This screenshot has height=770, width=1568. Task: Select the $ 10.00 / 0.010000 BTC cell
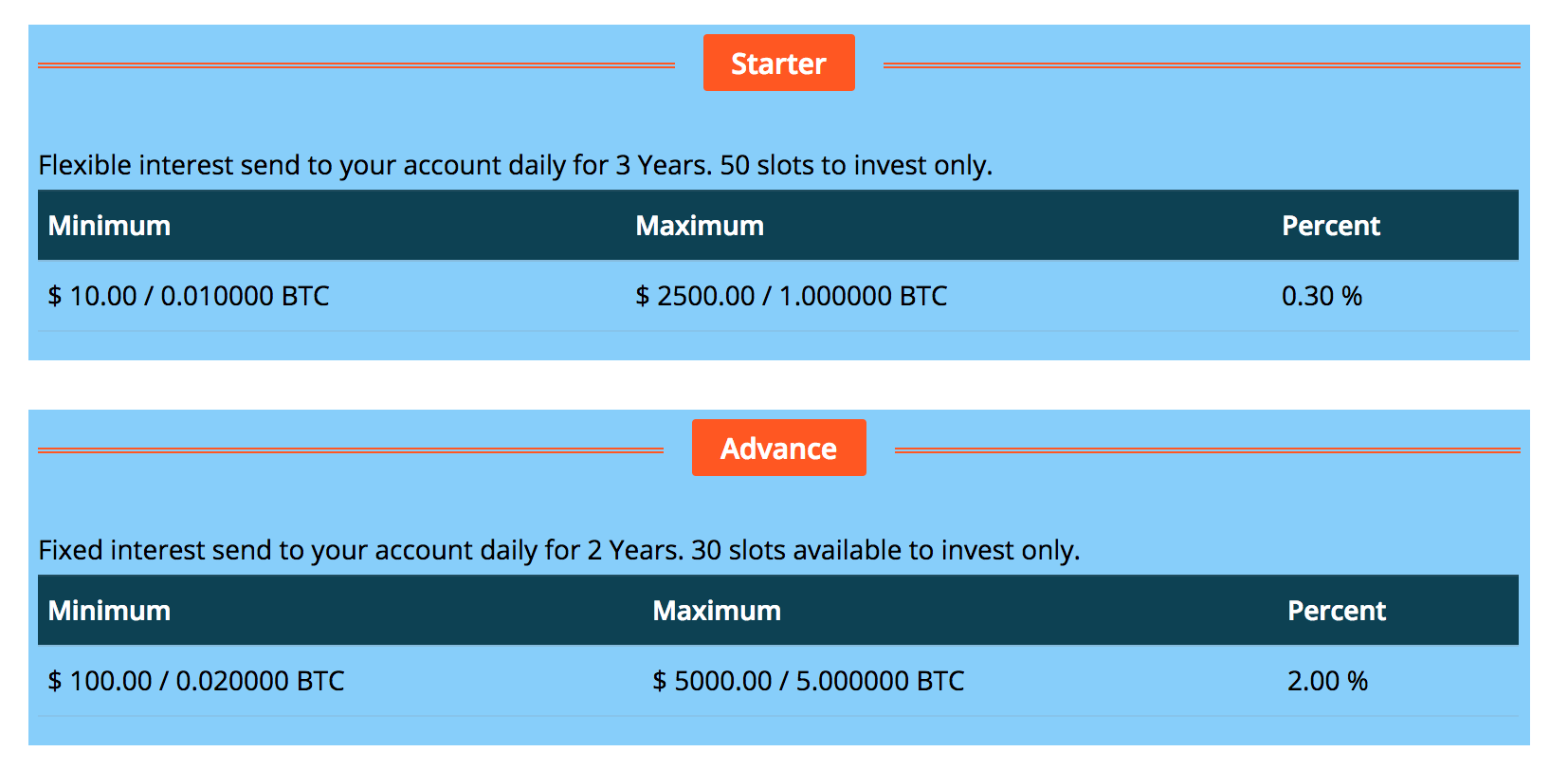pyautogui.click(x=189, y=296)
